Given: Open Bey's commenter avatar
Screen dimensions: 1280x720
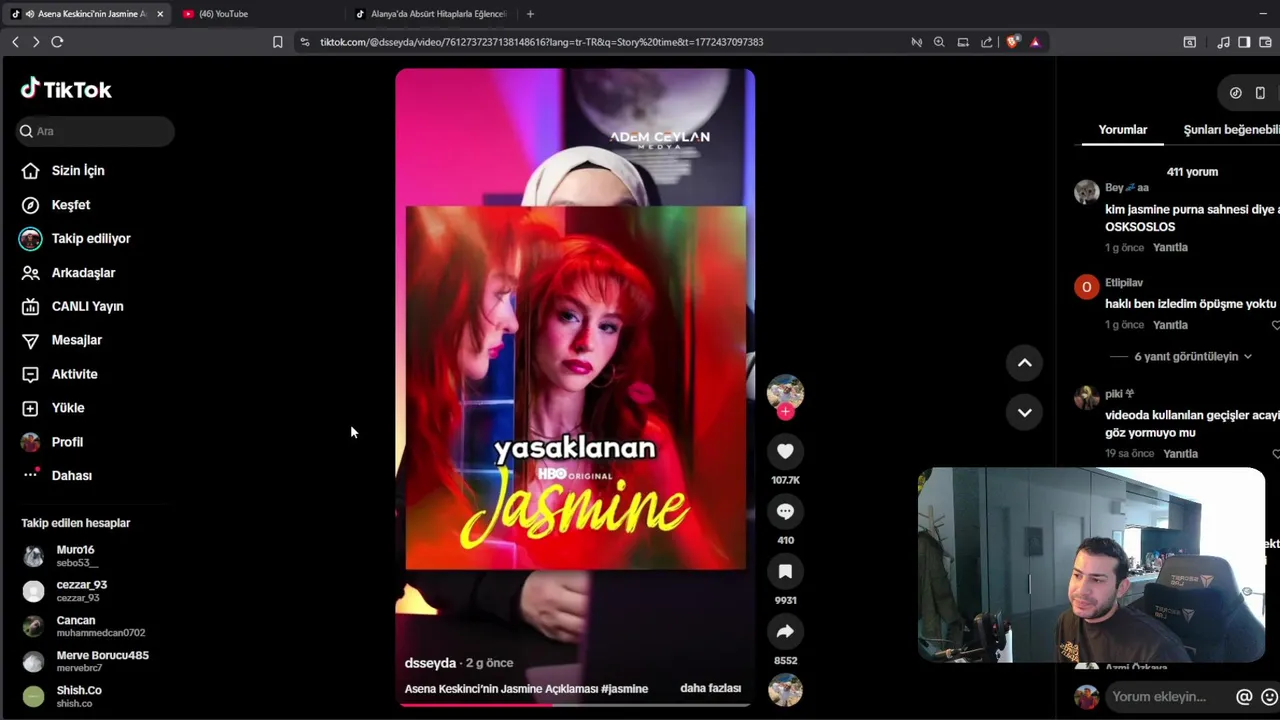Looking at the screenshot, I should [x=1087, y=192].
